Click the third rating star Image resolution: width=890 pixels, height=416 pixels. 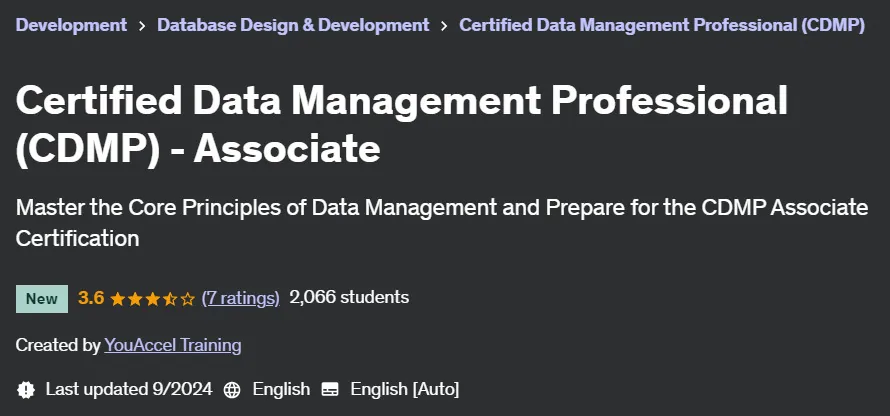153,299
